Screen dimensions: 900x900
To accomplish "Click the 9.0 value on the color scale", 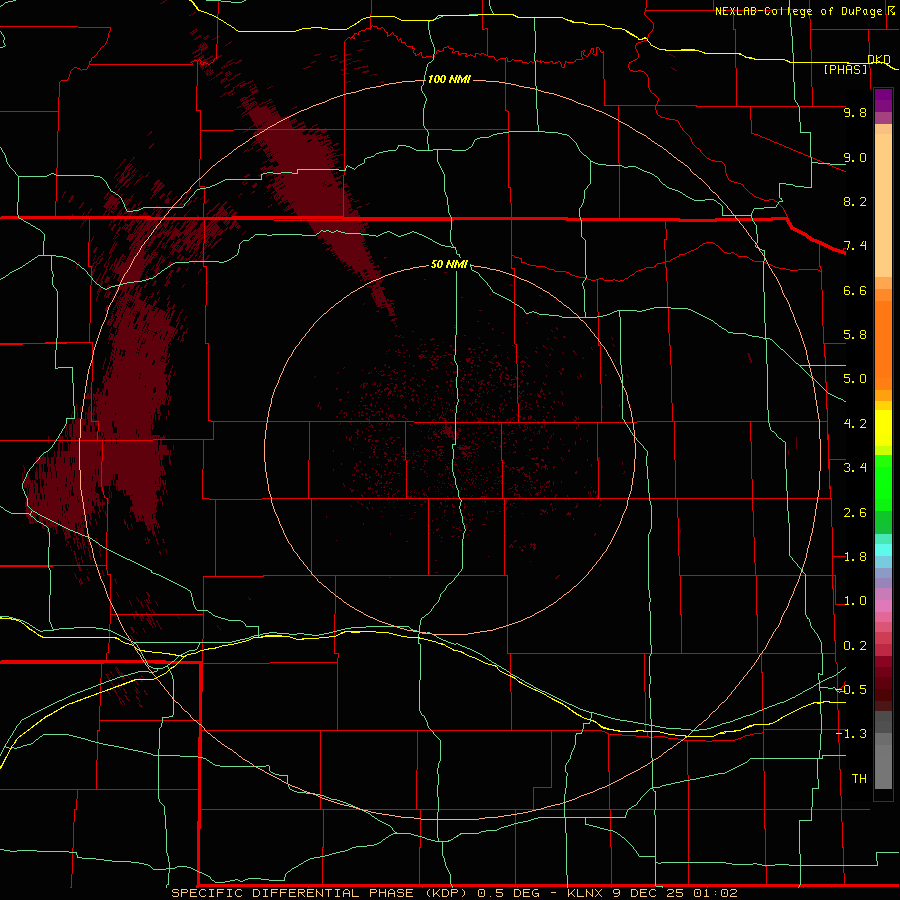I will (x=855, y=157).
